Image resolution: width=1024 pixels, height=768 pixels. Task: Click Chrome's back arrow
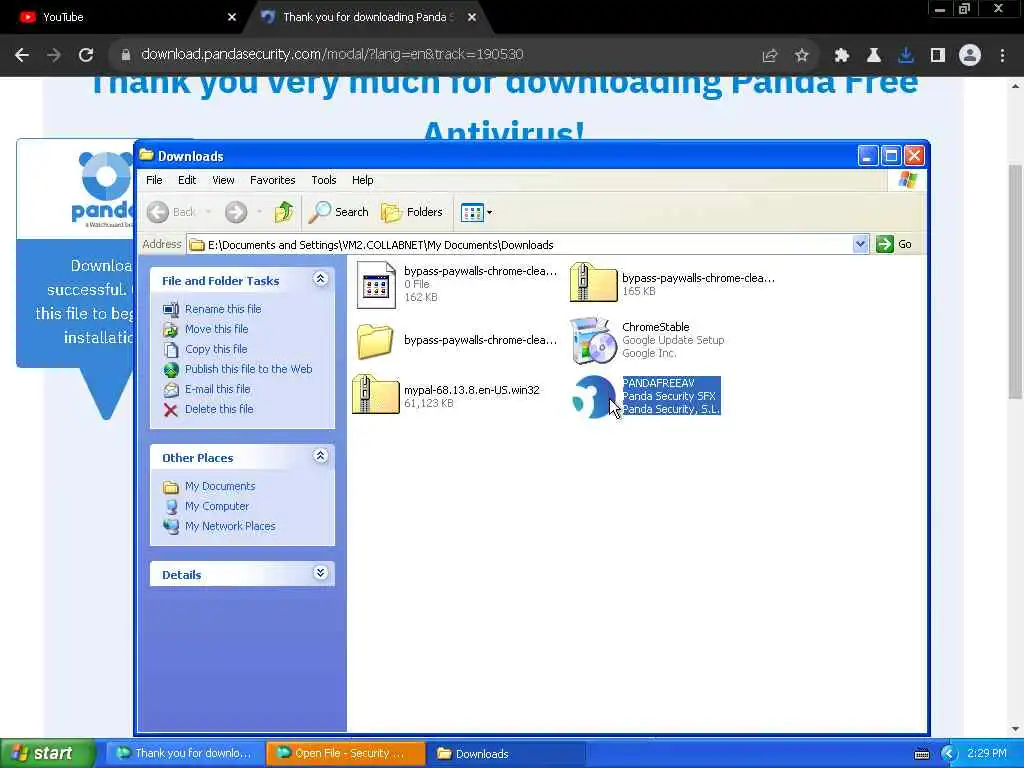point(22,55)
